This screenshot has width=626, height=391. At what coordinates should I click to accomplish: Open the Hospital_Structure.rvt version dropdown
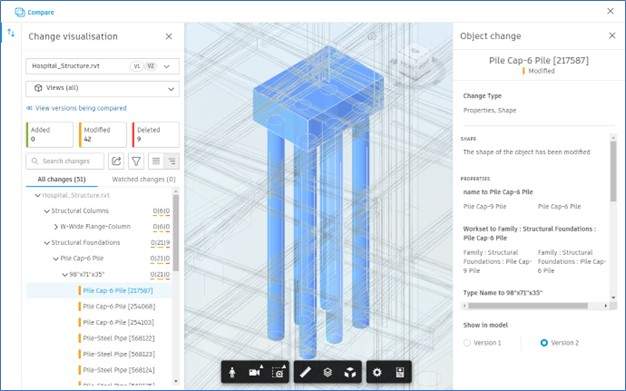coord(103,66)
